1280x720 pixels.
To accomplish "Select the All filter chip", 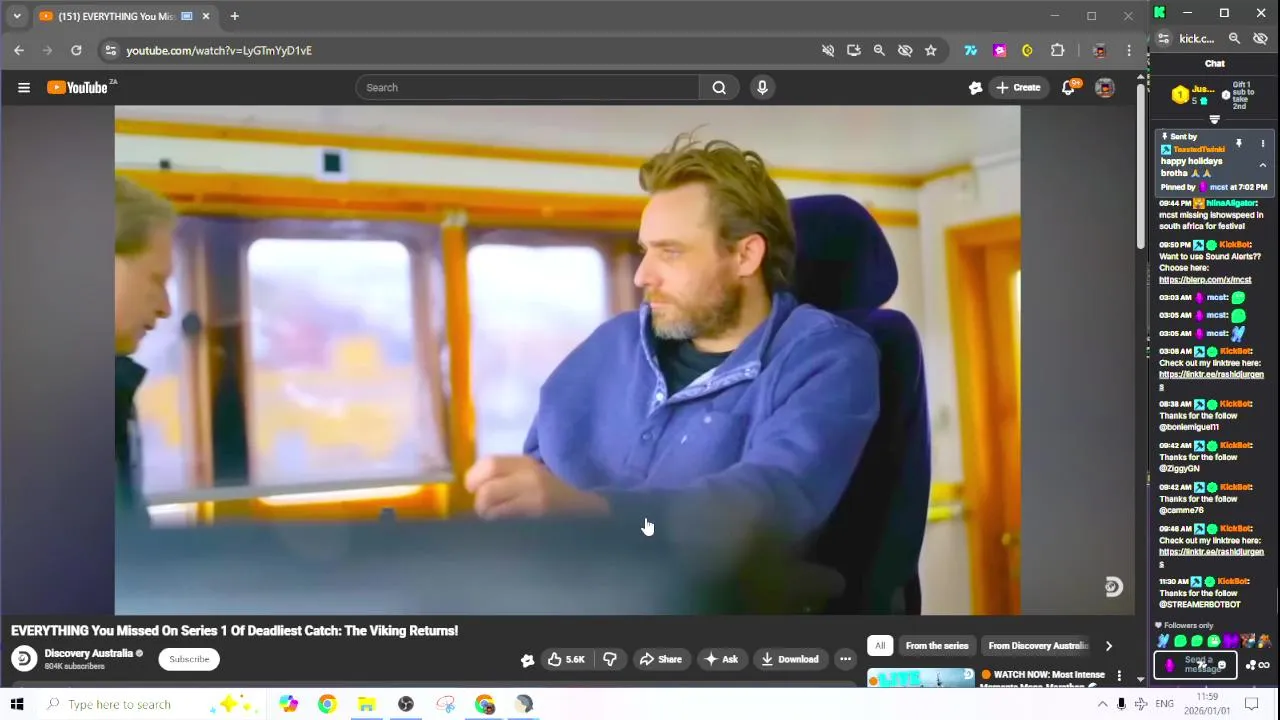I will point(880,646).
